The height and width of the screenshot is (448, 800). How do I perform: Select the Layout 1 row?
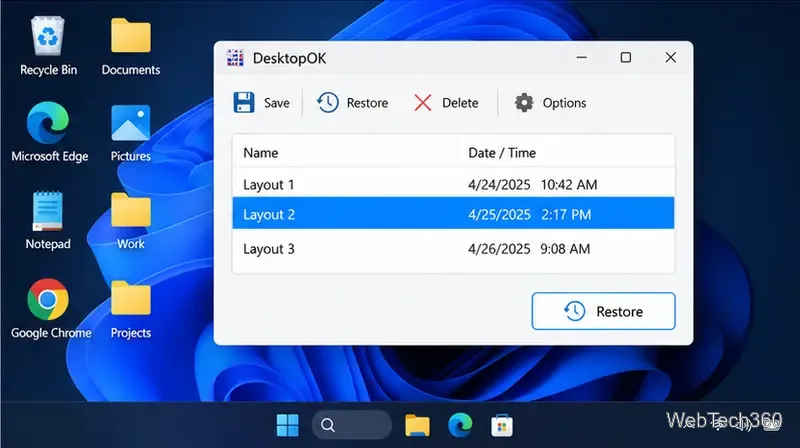tap(453, 184)
